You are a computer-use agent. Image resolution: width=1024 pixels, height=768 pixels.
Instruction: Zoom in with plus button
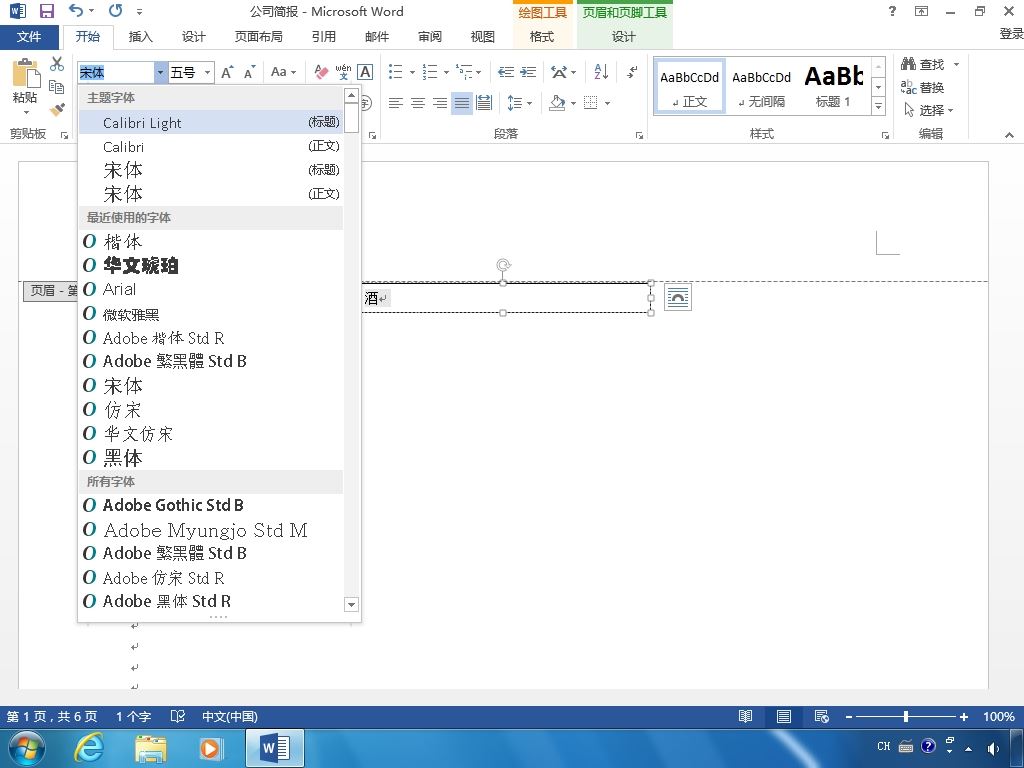(x=963, y=716)
